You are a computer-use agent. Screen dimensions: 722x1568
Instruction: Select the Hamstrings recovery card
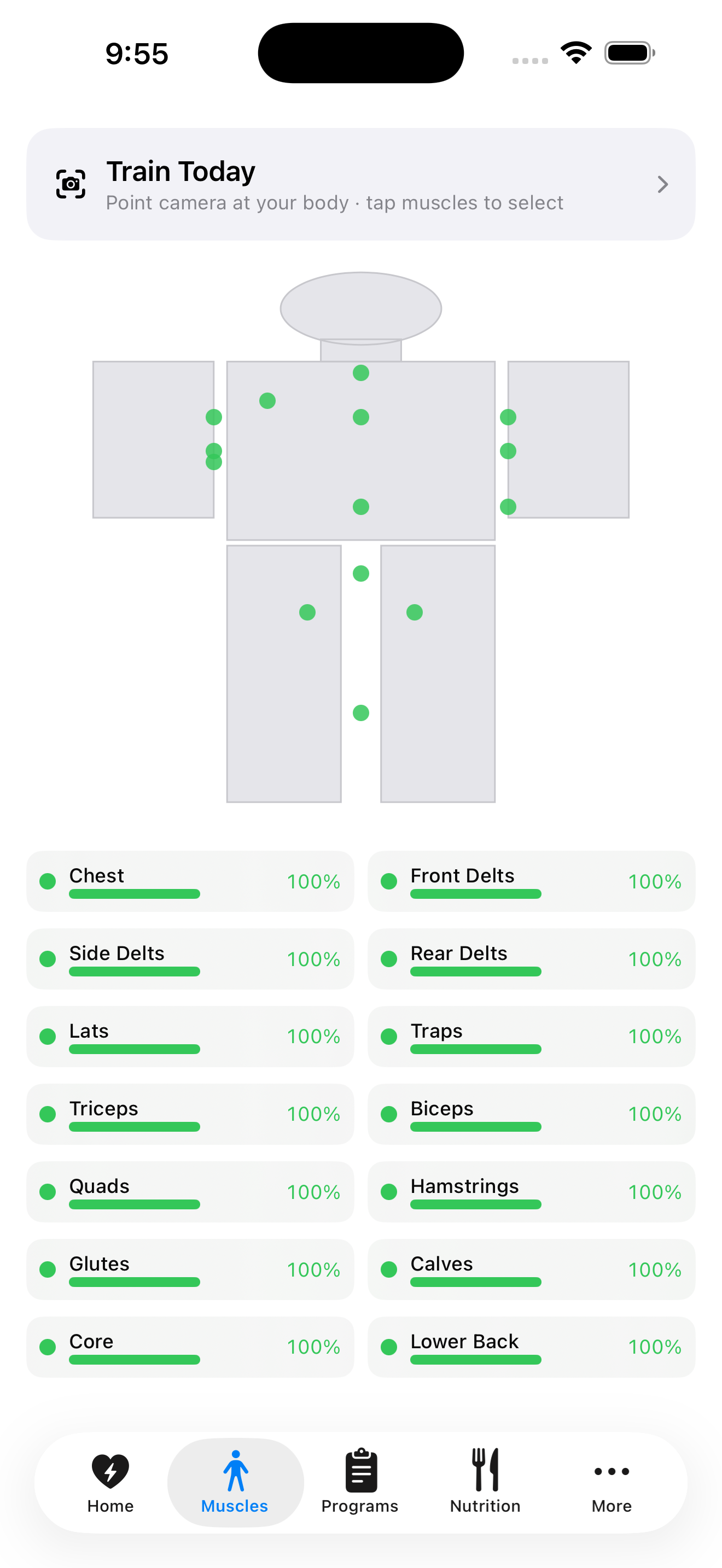[x=532, y=1192]
